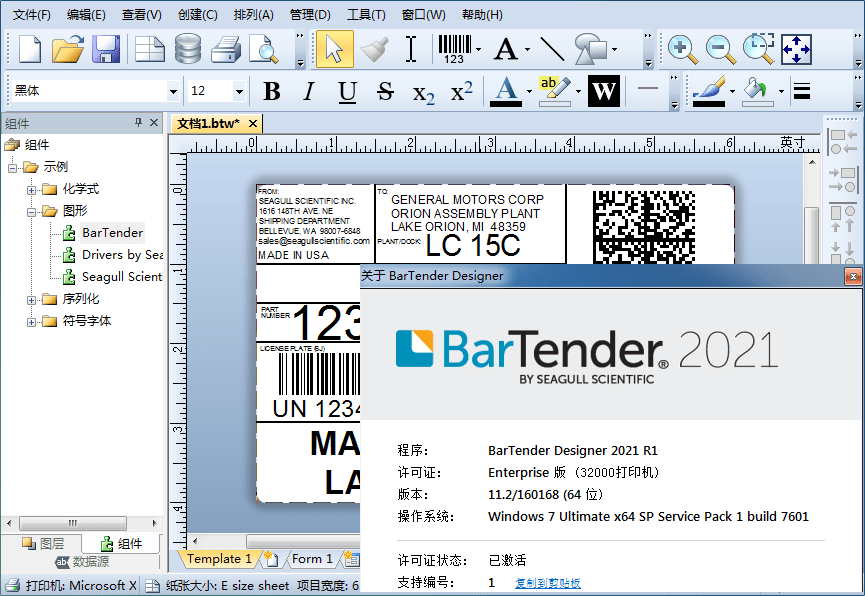Screen dimensions: 865x596
Task: Open the 帮助(H) menu
Action: (x=482, y=15)
